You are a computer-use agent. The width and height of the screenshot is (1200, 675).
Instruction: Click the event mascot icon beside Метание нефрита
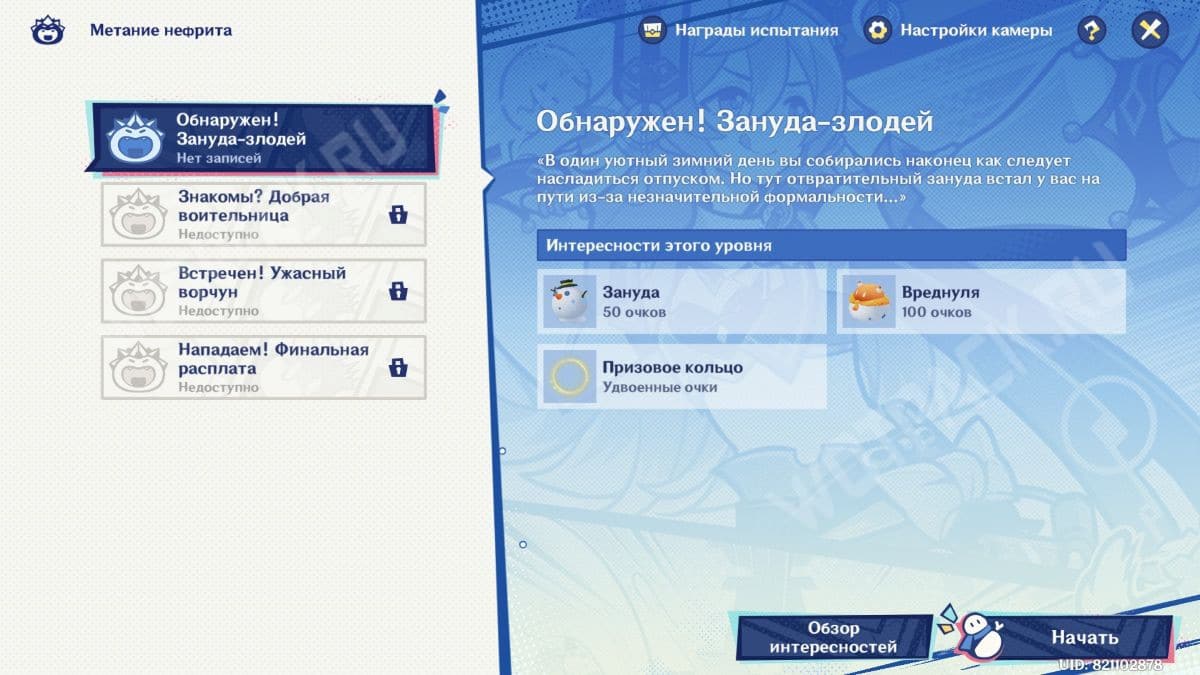(x=47, y=30)
